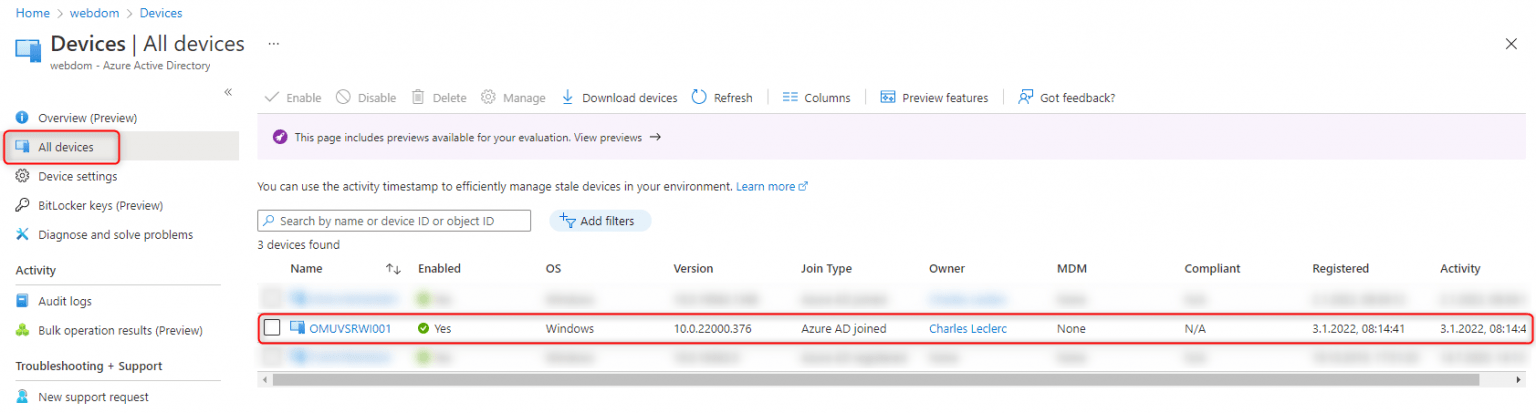1536x413 pixels.
Task: Click the New support request person icon
Action: pyautogui.click(x=23, y=397)
